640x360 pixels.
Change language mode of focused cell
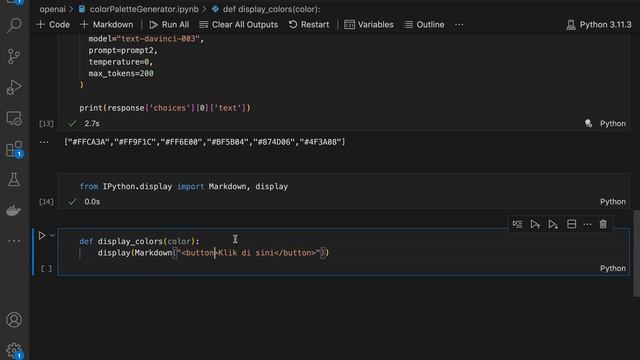coord(613,268)
